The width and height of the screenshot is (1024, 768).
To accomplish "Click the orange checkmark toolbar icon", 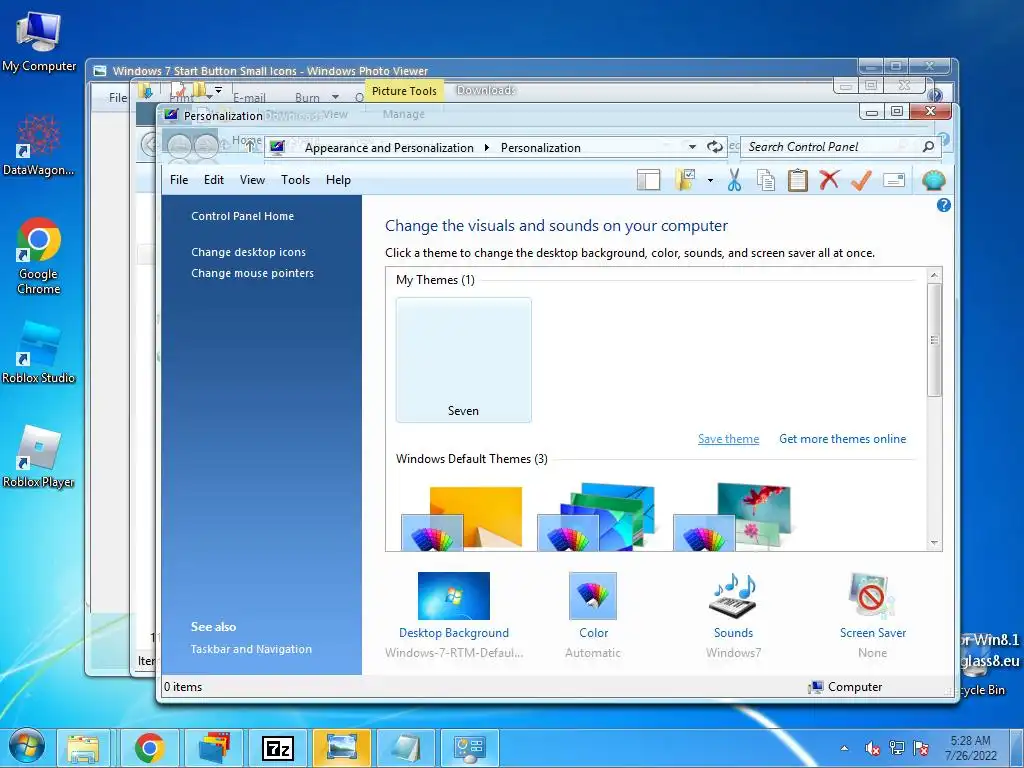I will [861, 180].
